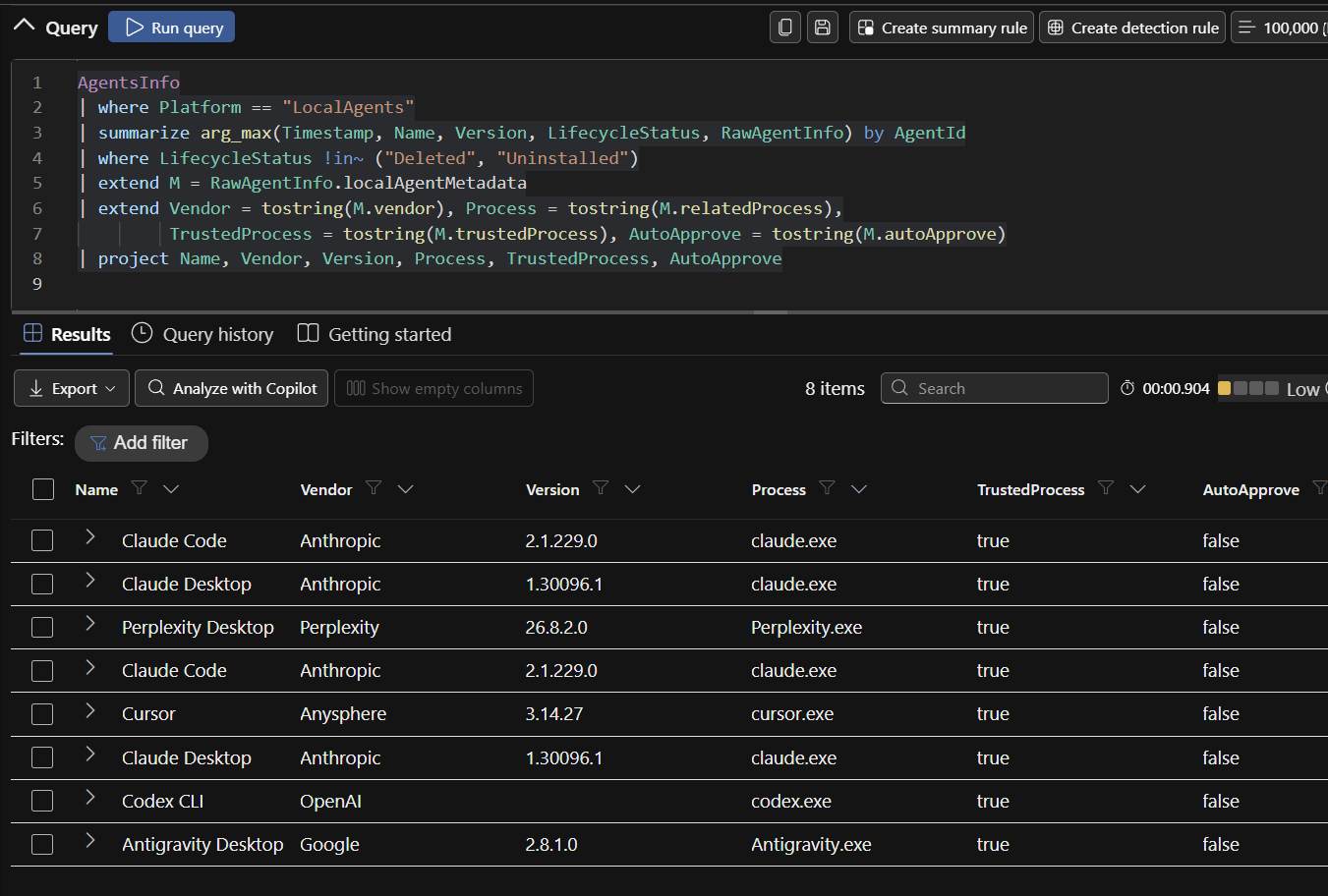This screenshot has width=1328, height=896.
Task: Click the Show empty columns button
Action: pyautogui.click(x=434, y=388)
